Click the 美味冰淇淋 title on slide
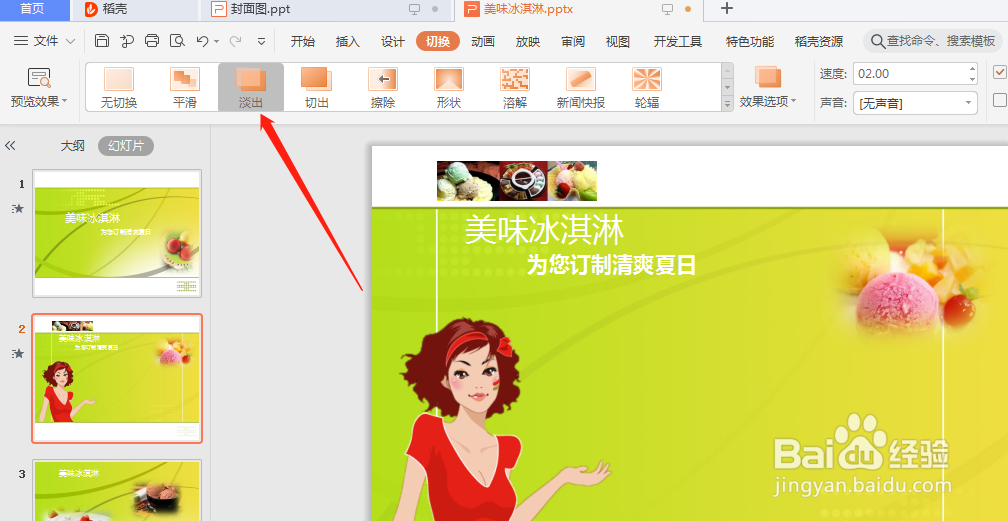Screen dimensions: 1008x521 point(544,230)
